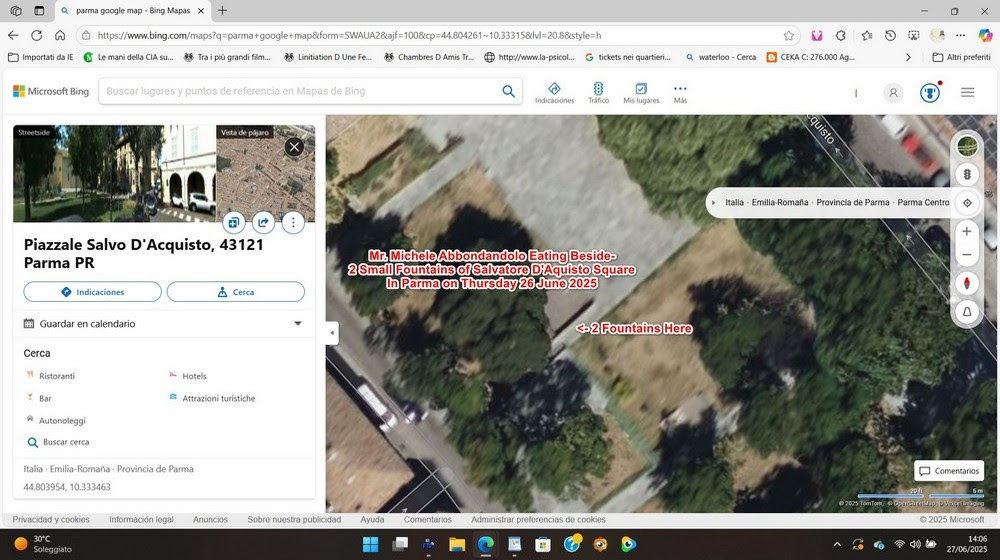Open more actions three-dot button on card
Screen dimensions: 1000x560
click(293, 223)
